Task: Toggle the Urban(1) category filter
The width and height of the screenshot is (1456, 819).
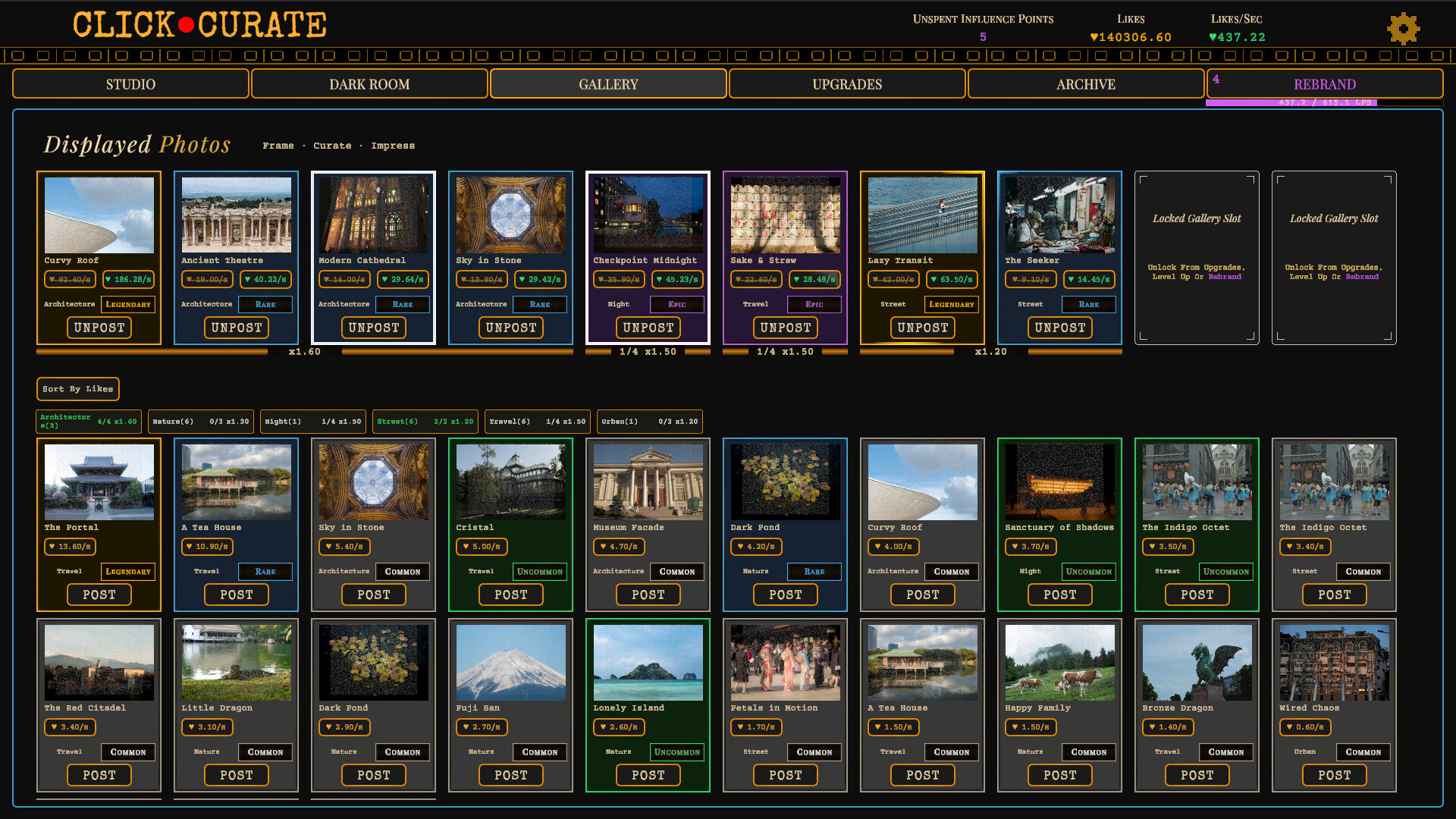Action: [x=649, y=422]
